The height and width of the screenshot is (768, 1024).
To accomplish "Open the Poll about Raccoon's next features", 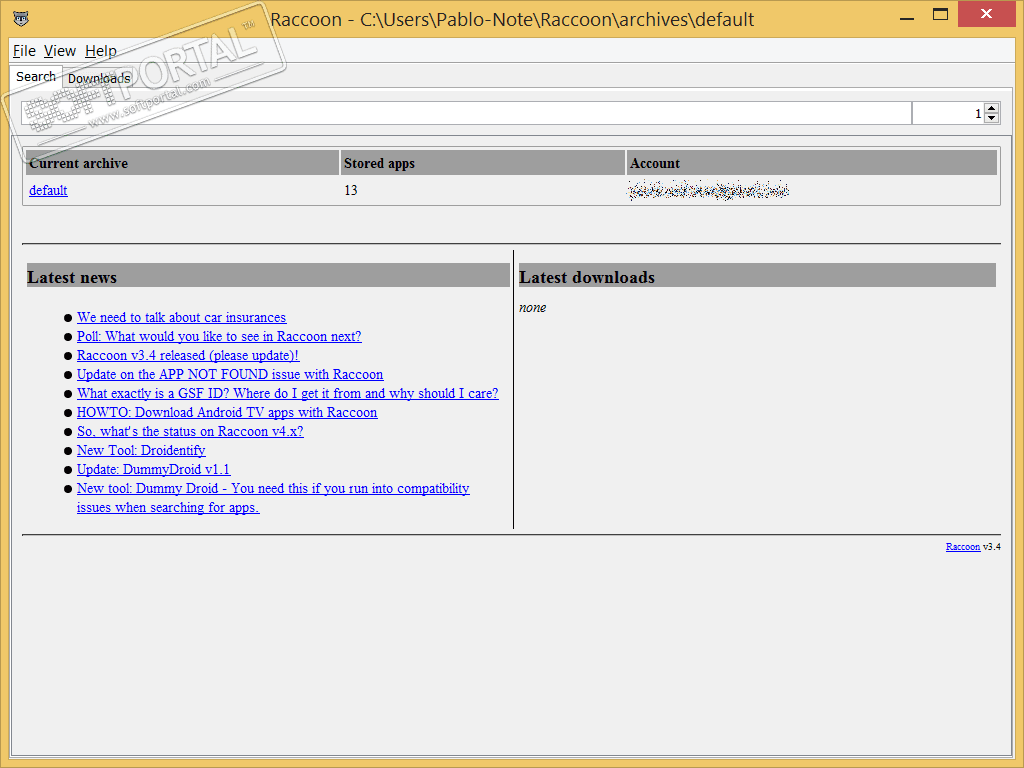I will pos(219,336).
